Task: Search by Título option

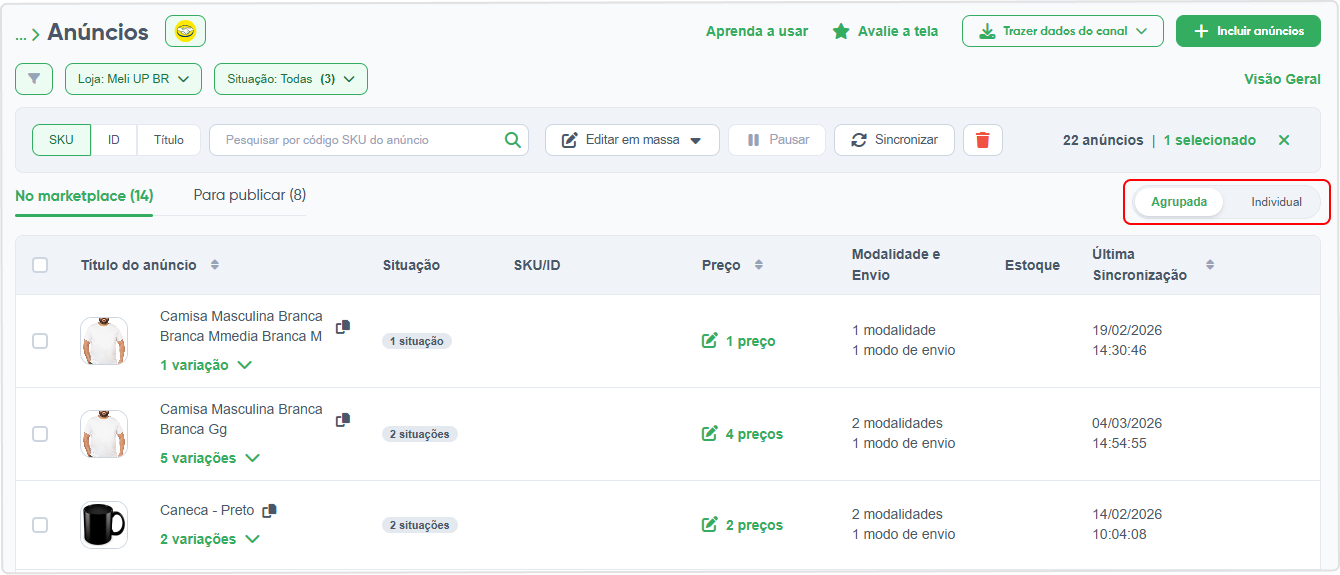Action: coord(169,140)
